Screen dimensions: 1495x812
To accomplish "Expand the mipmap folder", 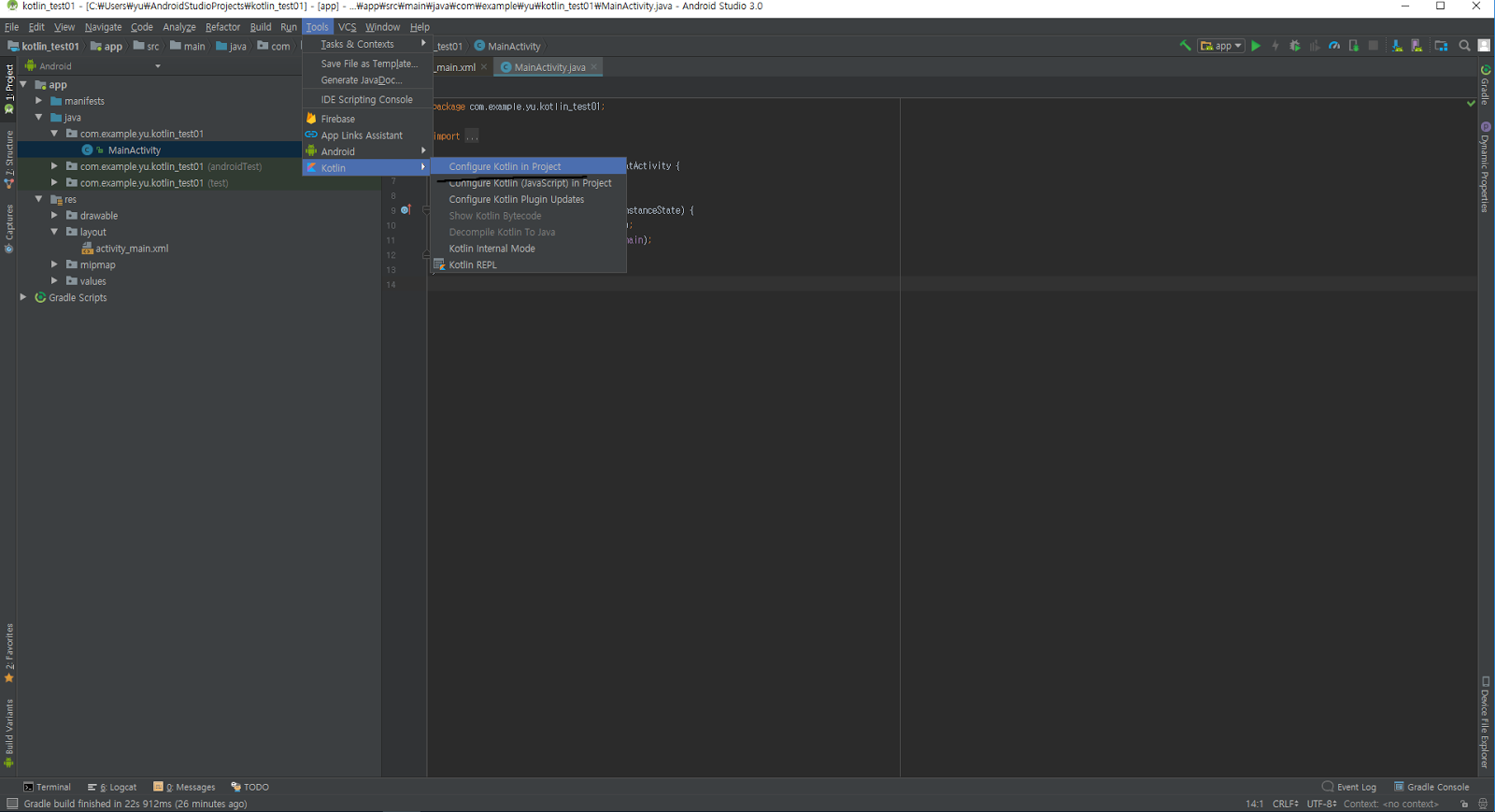I will [54, 264].
